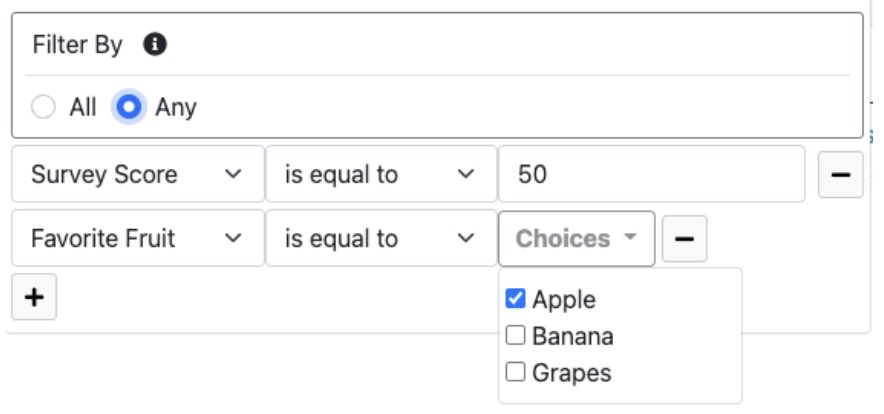This screenshot has height=414, width=884.
Task: Click the Apple option label text
Action: pos(564,300)
